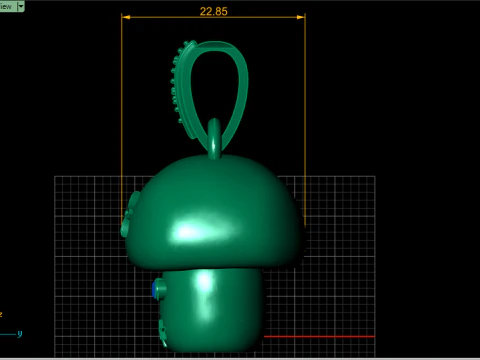Select the small ornament at stem's lower left
The image size is (480, 360).
163,332
